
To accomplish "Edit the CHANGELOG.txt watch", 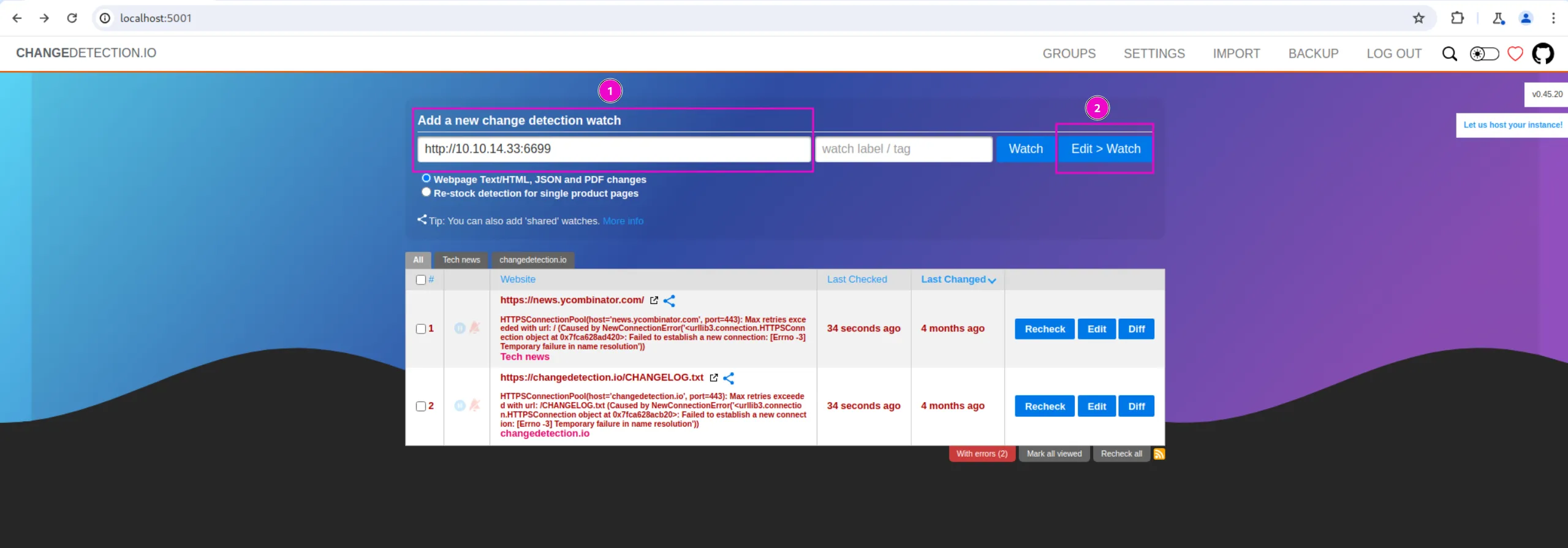I will pos(1096,406).
